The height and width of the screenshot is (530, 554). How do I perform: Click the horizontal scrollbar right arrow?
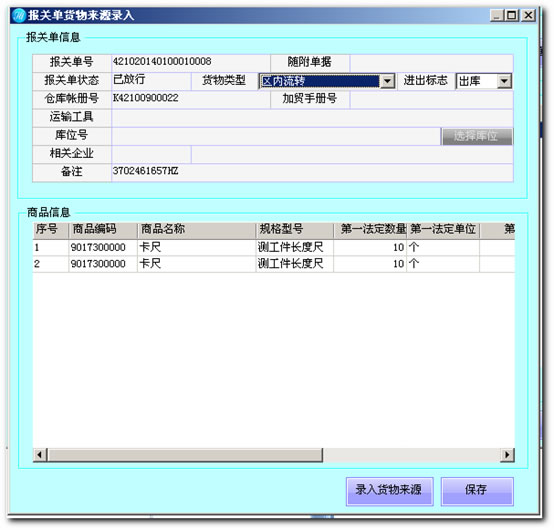coord(508,455)
